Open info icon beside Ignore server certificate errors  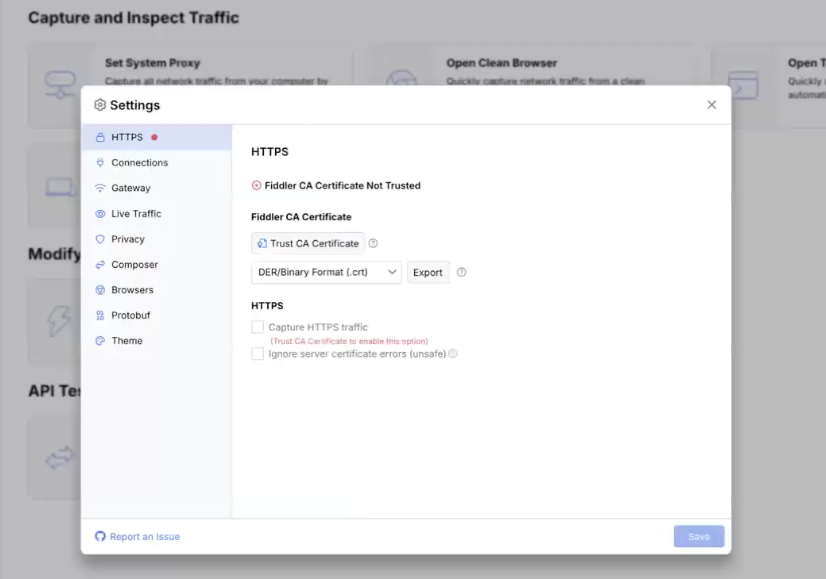coord(453,354)
